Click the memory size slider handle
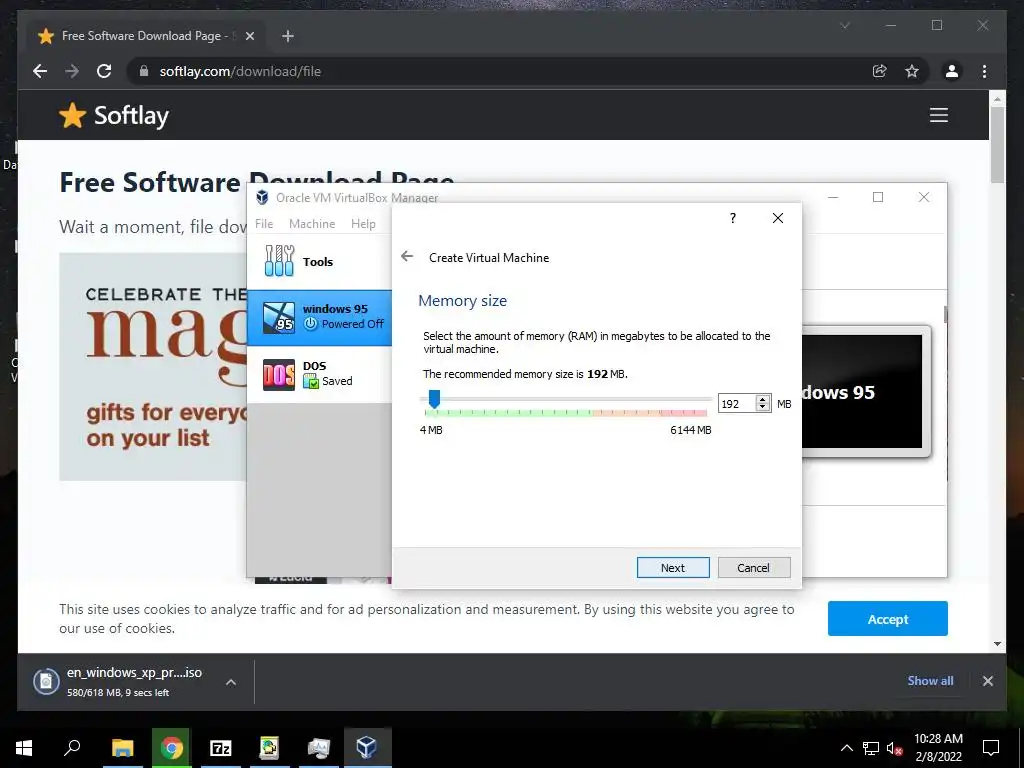 [x=434, y=398]
